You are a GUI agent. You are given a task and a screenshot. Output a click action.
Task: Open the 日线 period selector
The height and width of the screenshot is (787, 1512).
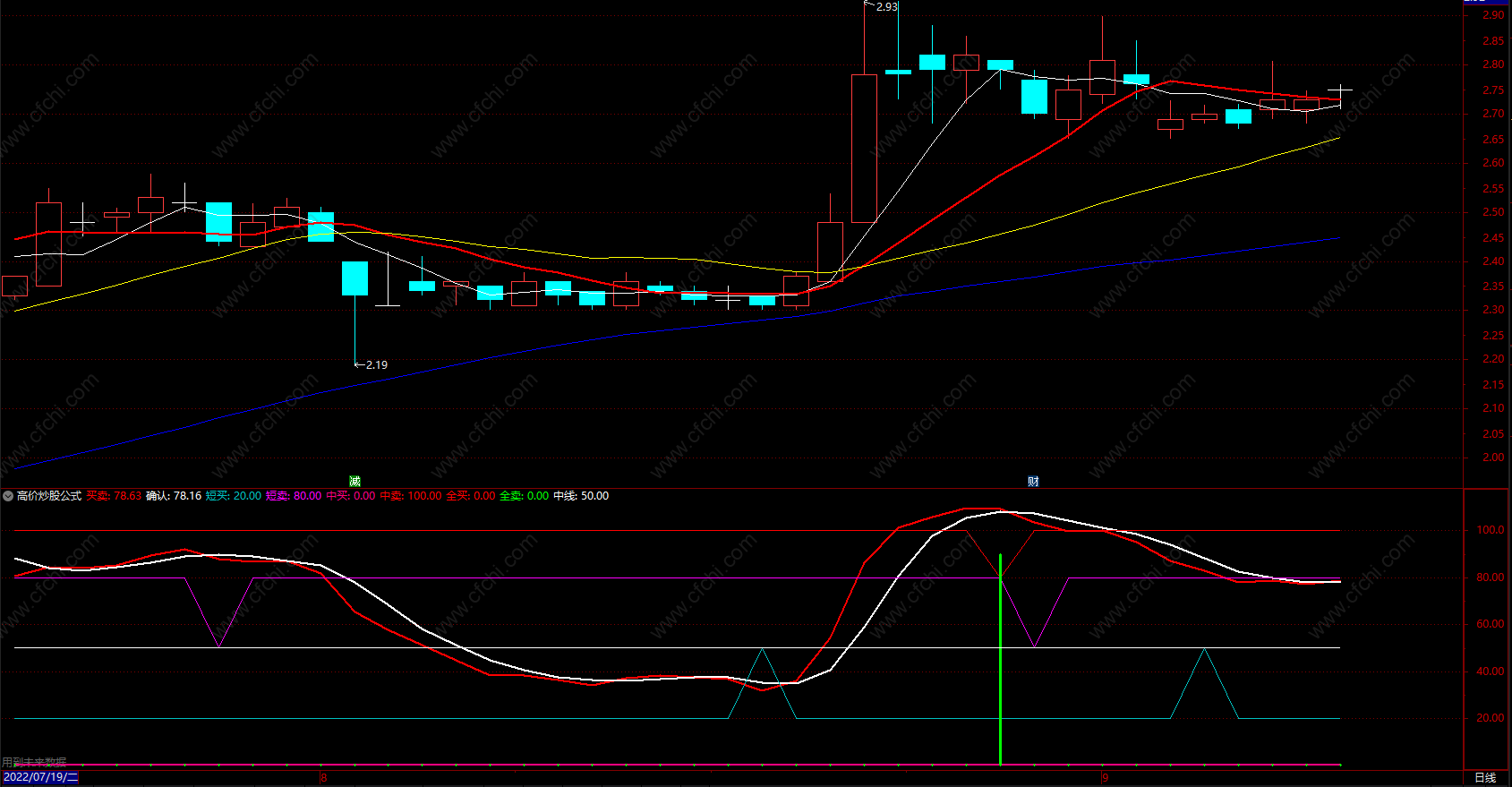pos(1485,777)
